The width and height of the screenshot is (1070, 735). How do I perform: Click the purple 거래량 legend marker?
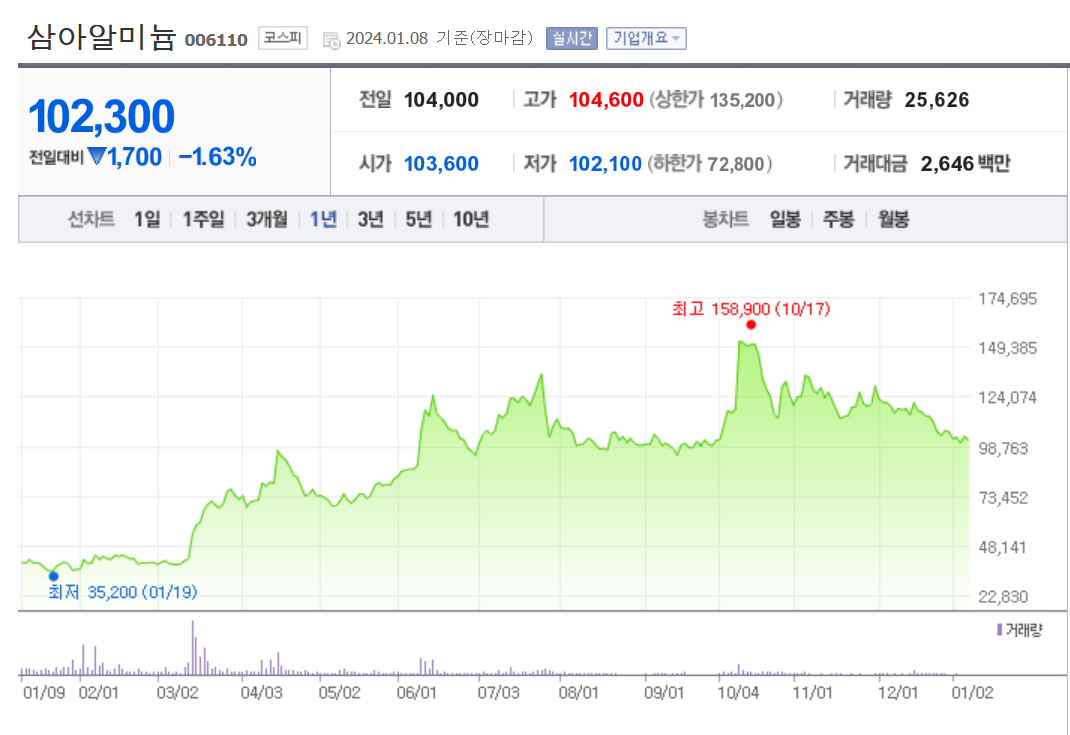1000,629
